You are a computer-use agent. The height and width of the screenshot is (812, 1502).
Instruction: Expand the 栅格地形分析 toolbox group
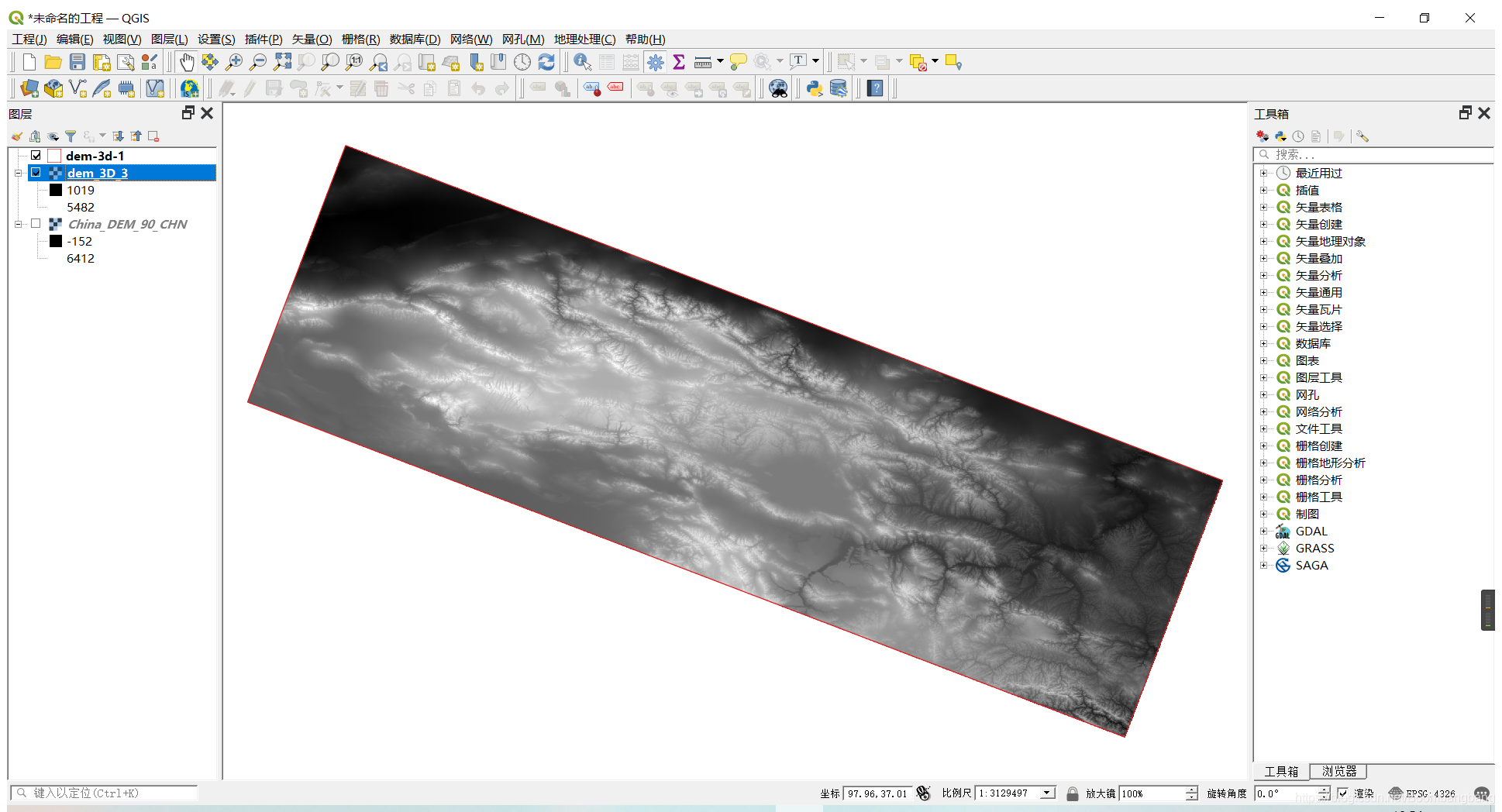click(1263, 463)
